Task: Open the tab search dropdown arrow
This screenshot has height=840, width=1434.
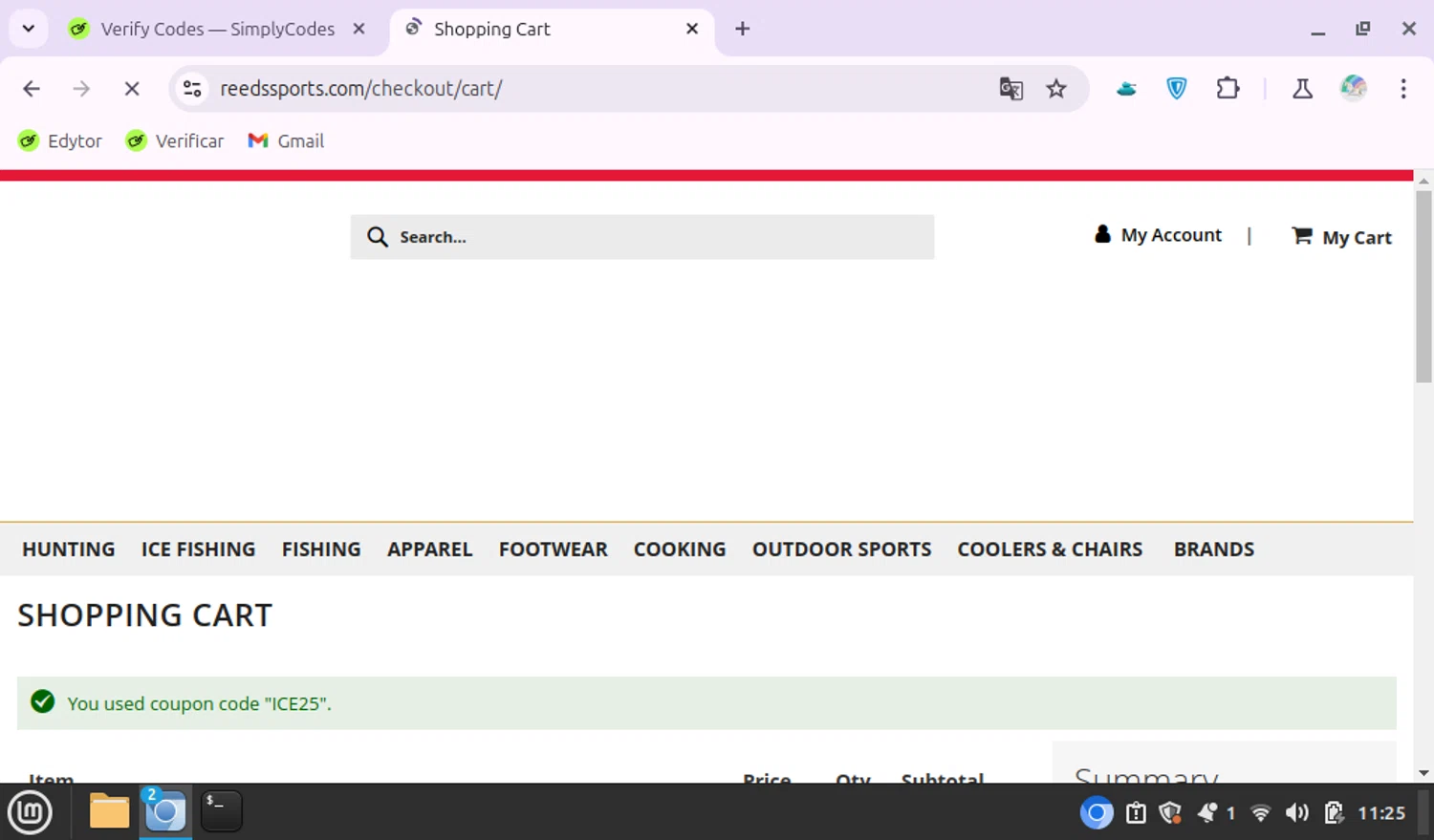Action: pyautogui.click(x=29, y=29)
